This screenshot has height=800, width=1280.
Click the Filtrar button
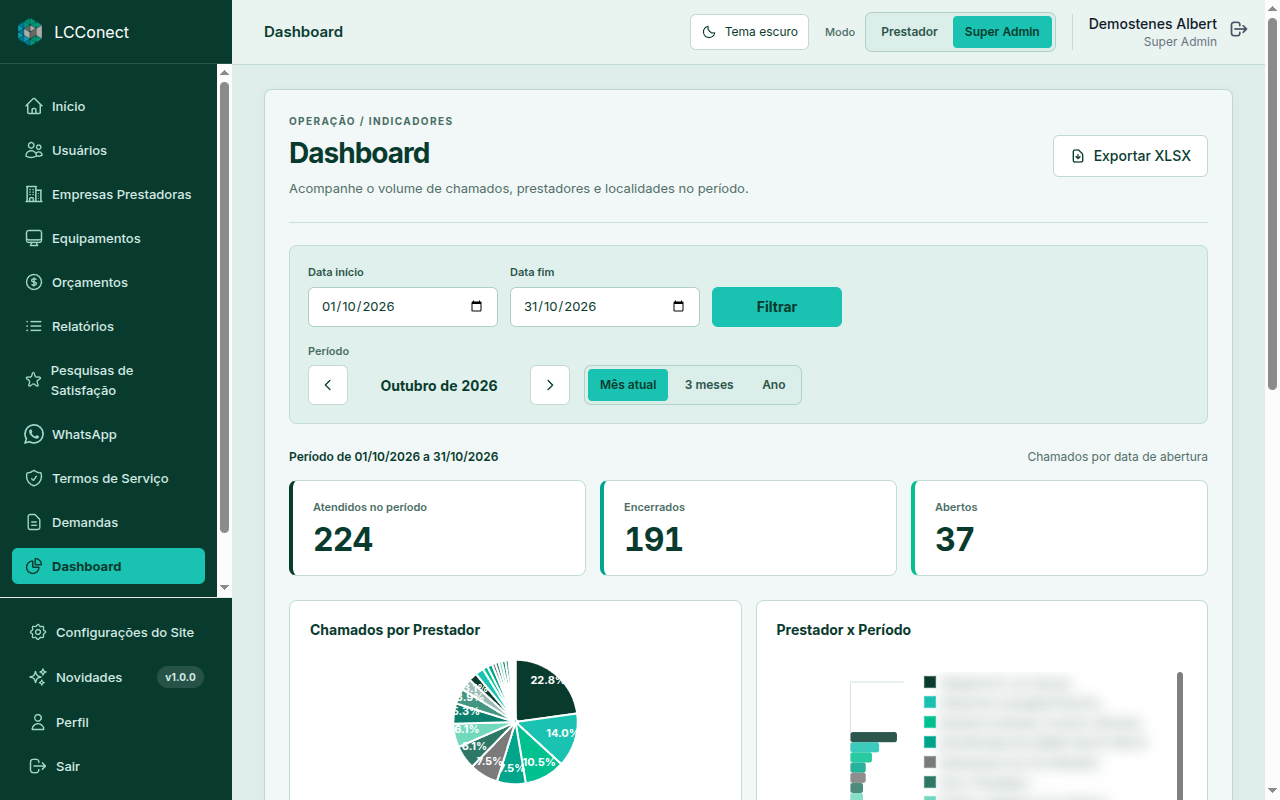coord(777,307)
